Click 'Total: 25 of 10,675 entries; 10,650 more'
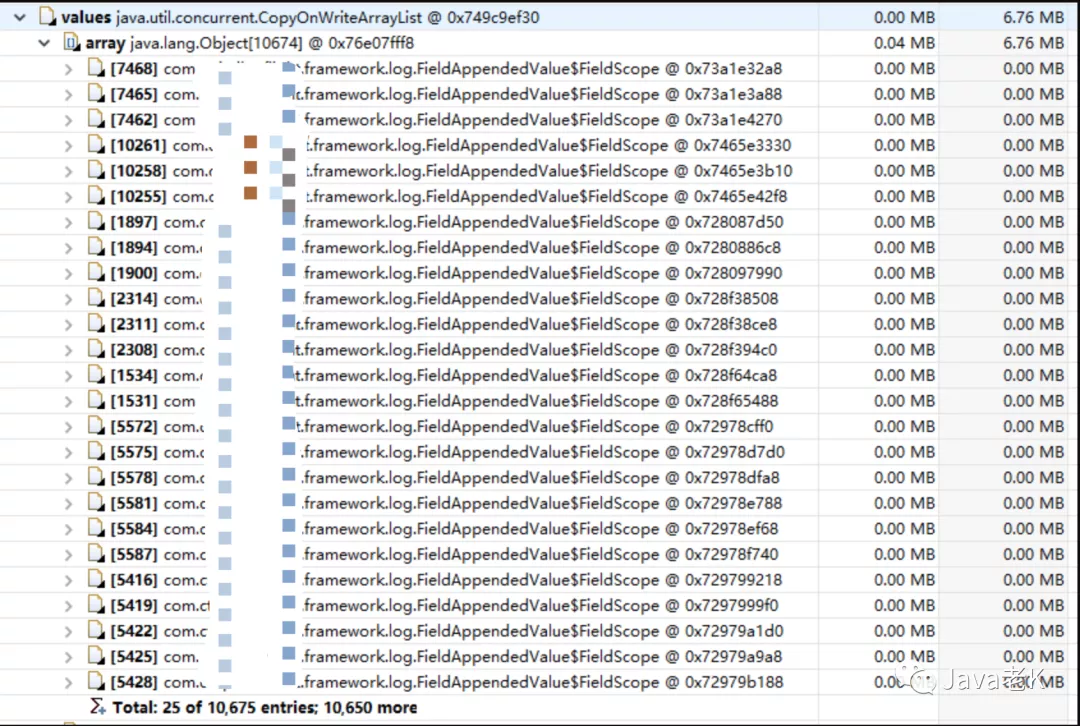 click(264, 707)
